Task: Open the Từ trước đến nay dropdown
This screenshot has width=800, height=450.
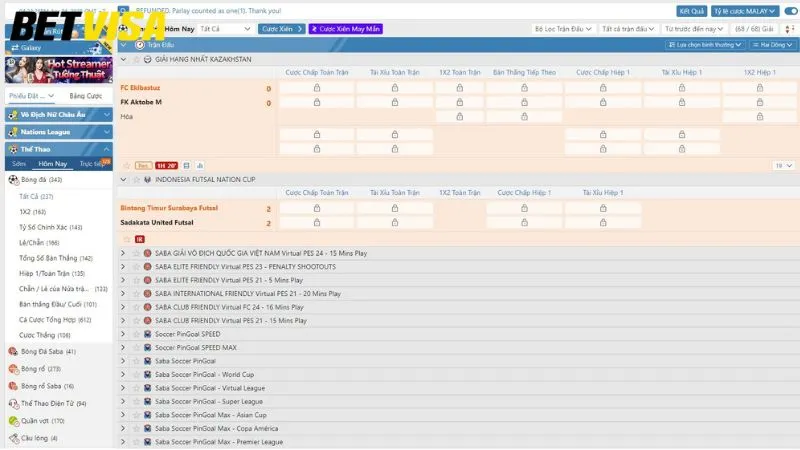Action: click(x=694, y=29)
